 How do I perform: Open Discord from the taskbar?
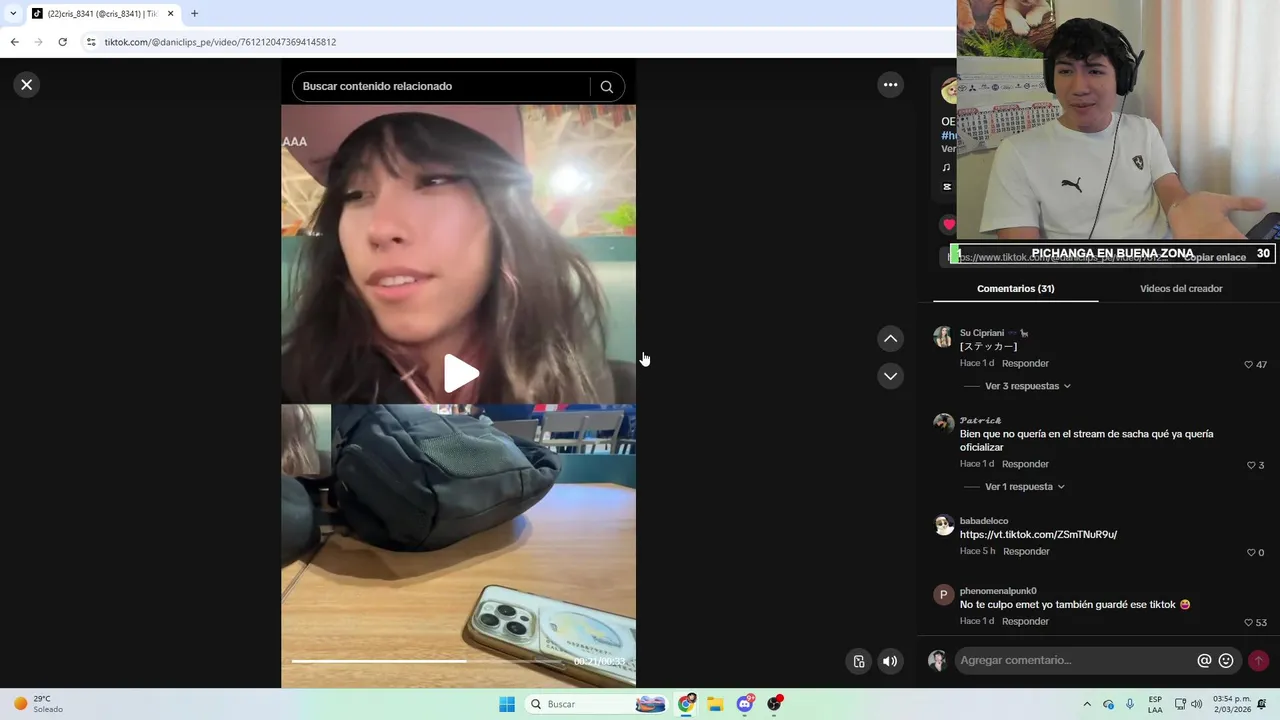[745, 704]
